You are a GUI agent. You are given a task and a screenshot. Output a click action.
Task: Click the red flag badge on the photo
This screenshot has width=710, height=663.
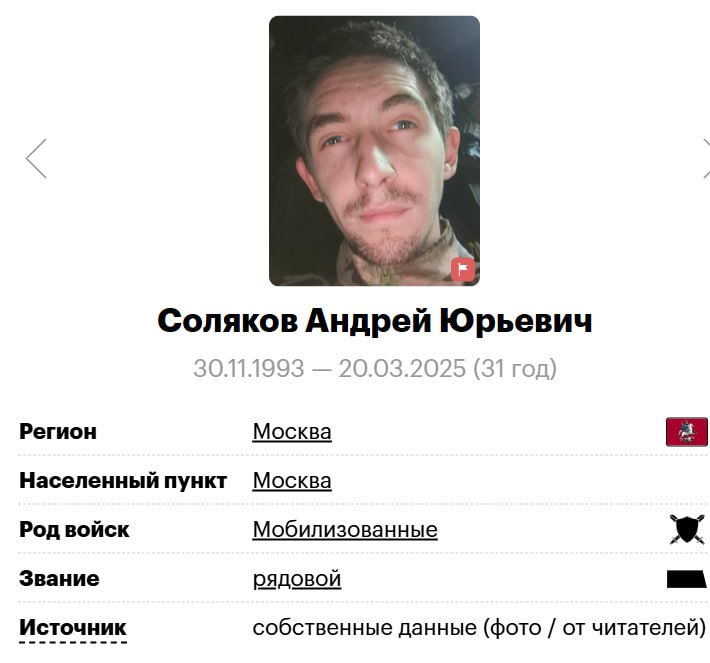[x=463, y=269]
